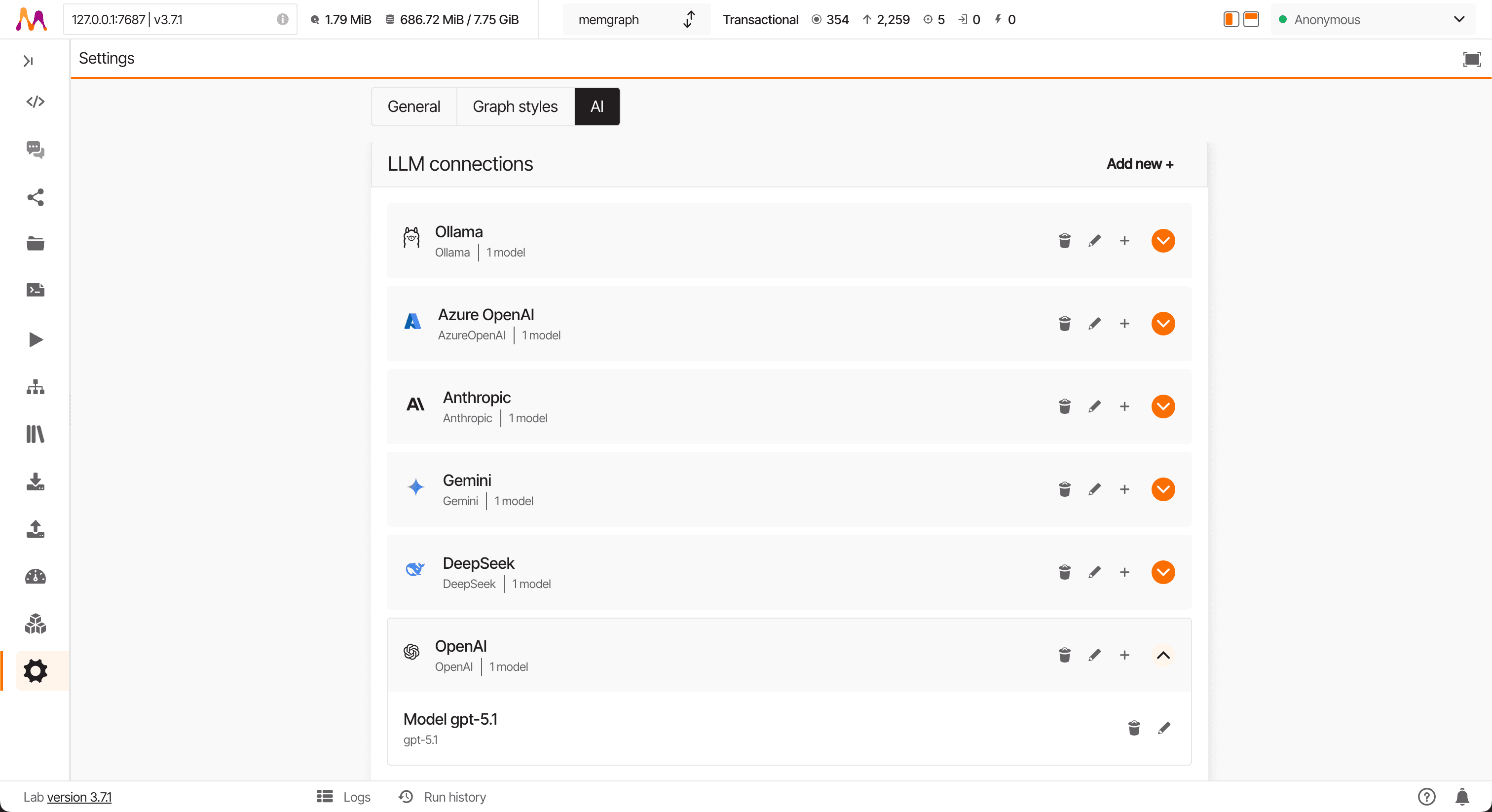Screen dimensions: 1492x812
Task: Click the Add new + button
Action: [x=1139, y=164]
